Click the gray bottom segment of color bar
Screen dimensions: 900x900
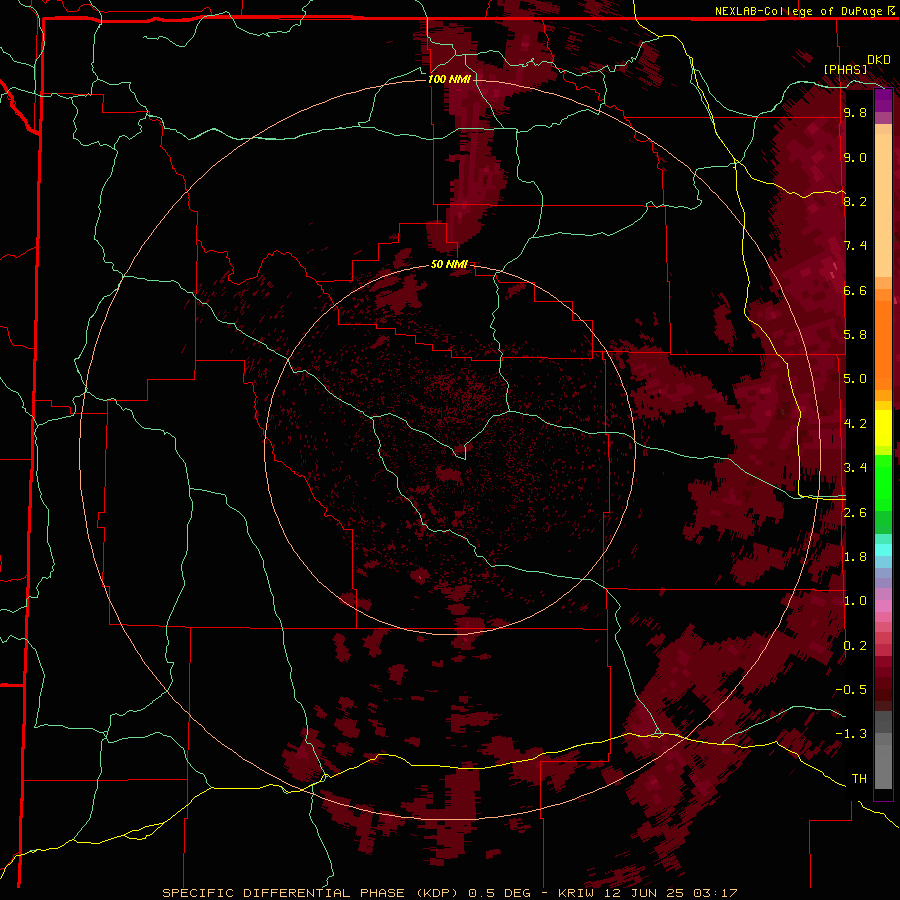pos(883,750)
